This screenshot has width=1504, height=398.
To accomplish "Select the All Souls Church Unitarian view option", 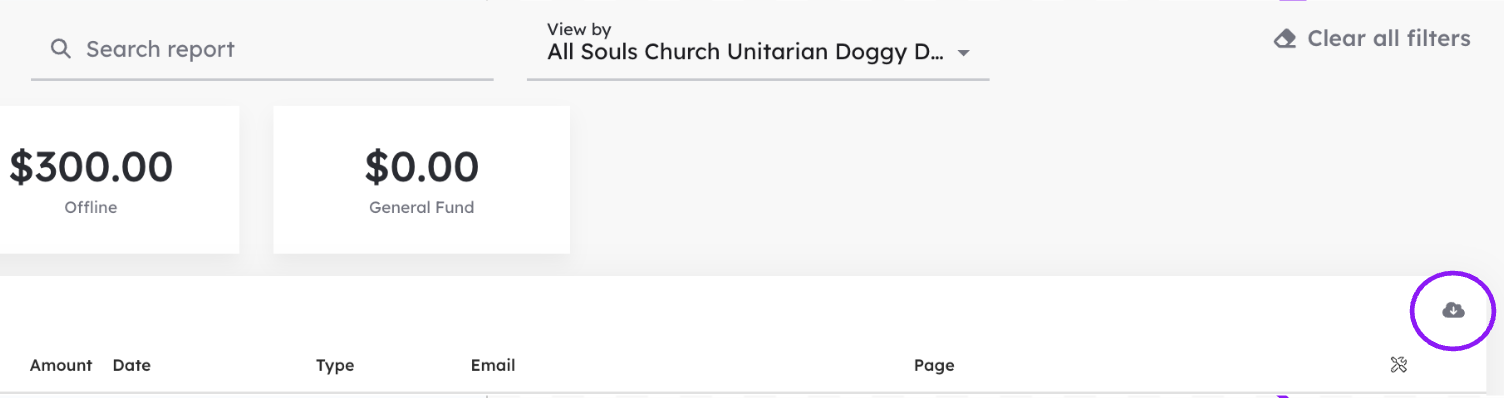I will (745, 53).
